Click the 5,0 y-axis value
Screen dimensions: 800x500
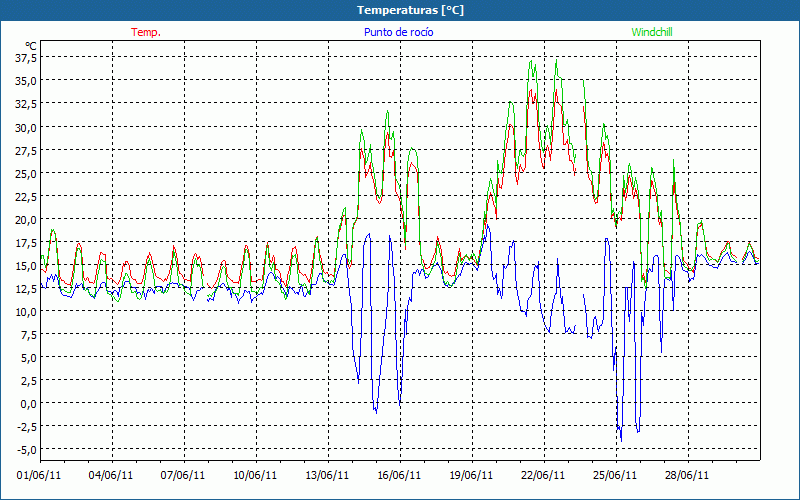pyautogui.click(x=29, y=358)
